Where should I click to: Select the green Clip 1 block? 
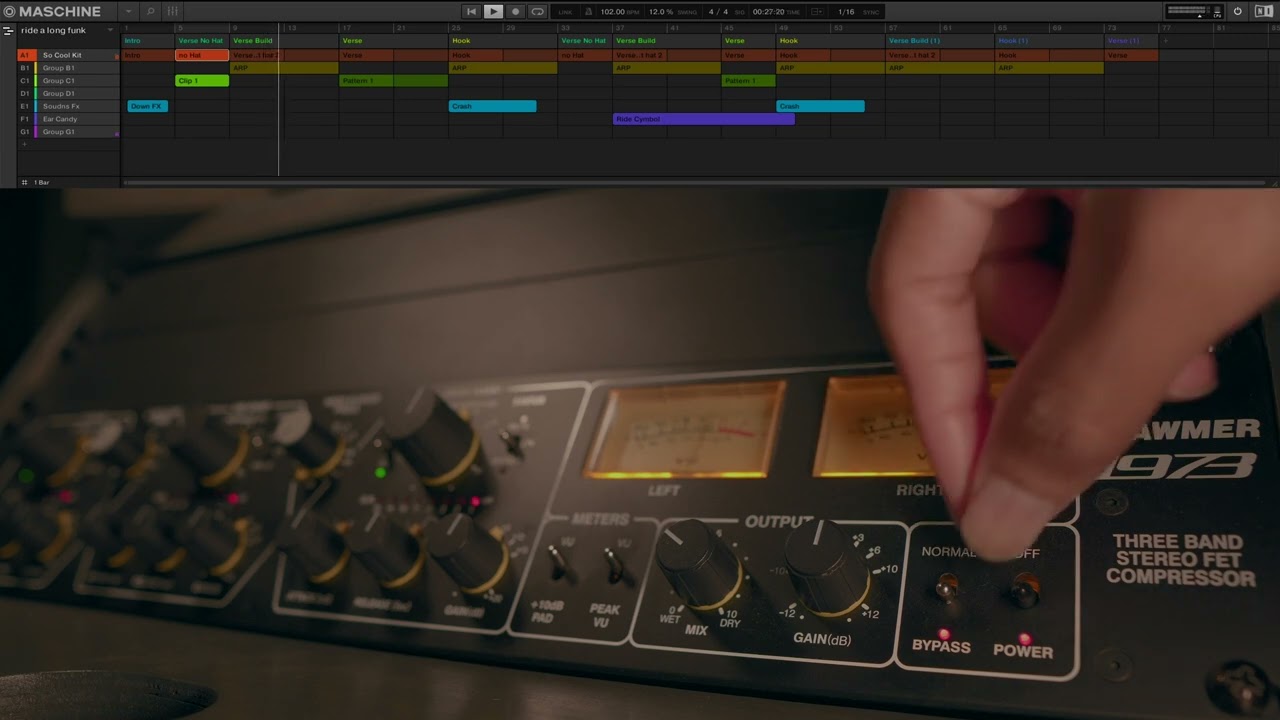pyautogui.click(x=202, y=80)
